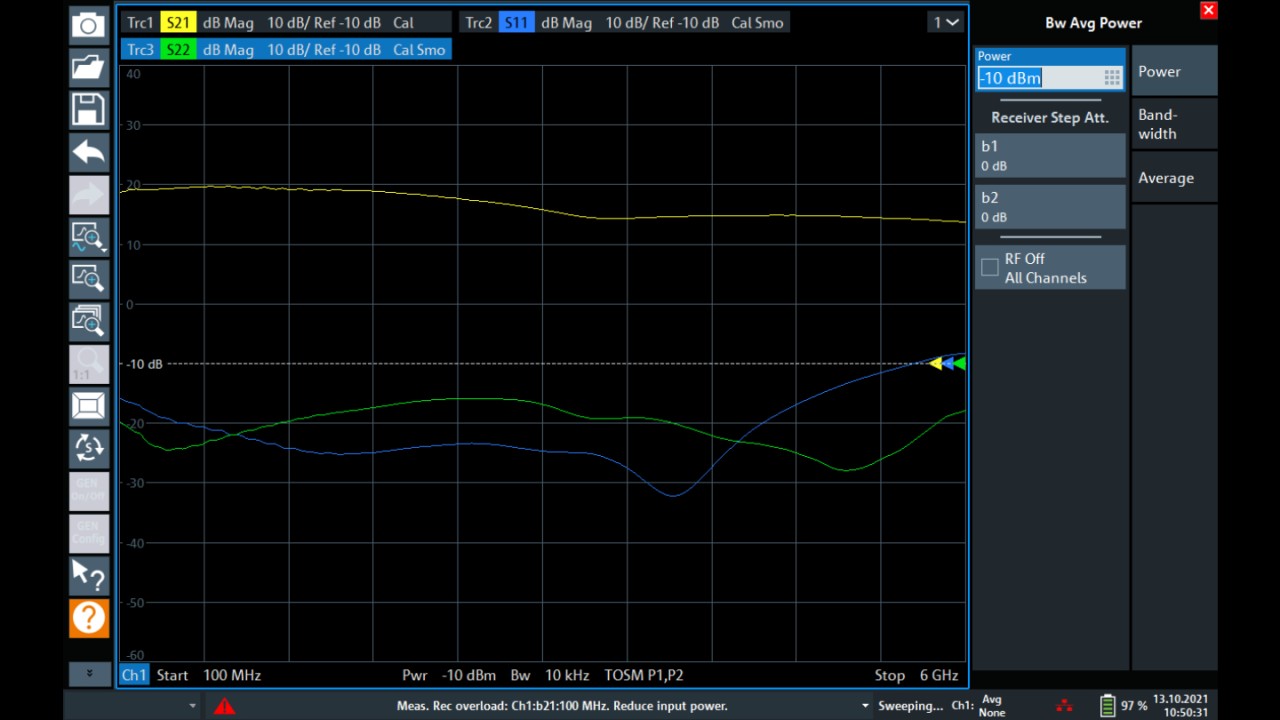Click Stop 6 GHz in channel bar

pos(916,675)
